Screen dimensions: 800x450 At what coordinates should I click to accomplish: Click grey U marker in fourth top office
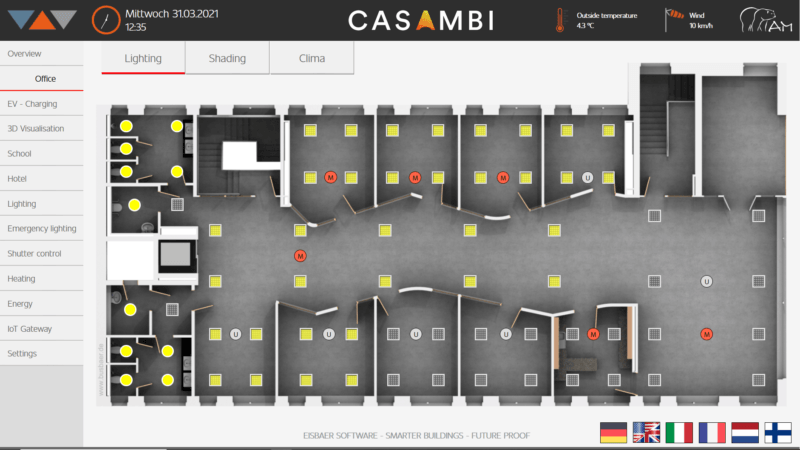tap(587, 178)
